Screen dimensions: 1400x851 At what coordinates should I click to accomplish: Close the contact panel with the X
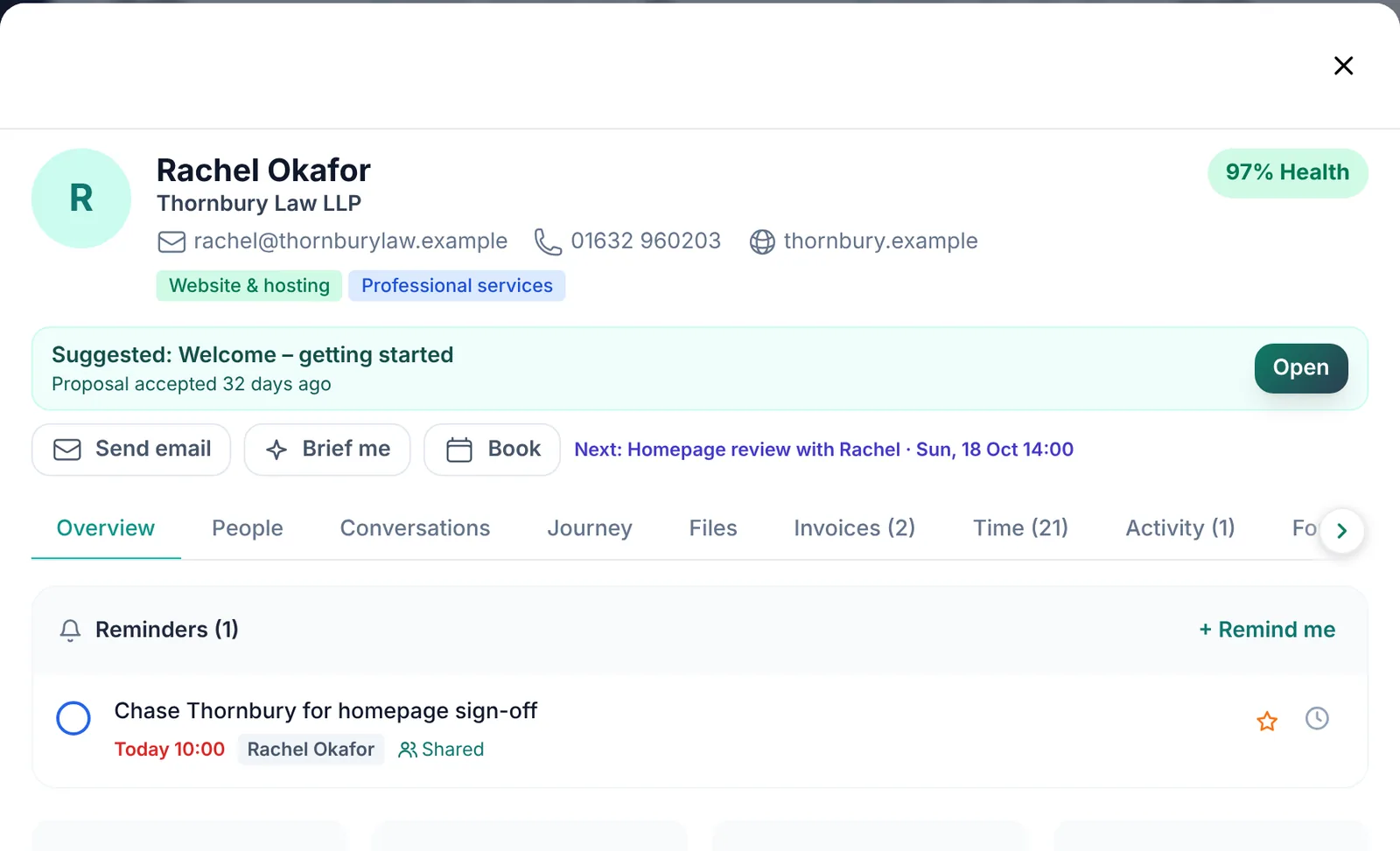(x=1343, y=66)
